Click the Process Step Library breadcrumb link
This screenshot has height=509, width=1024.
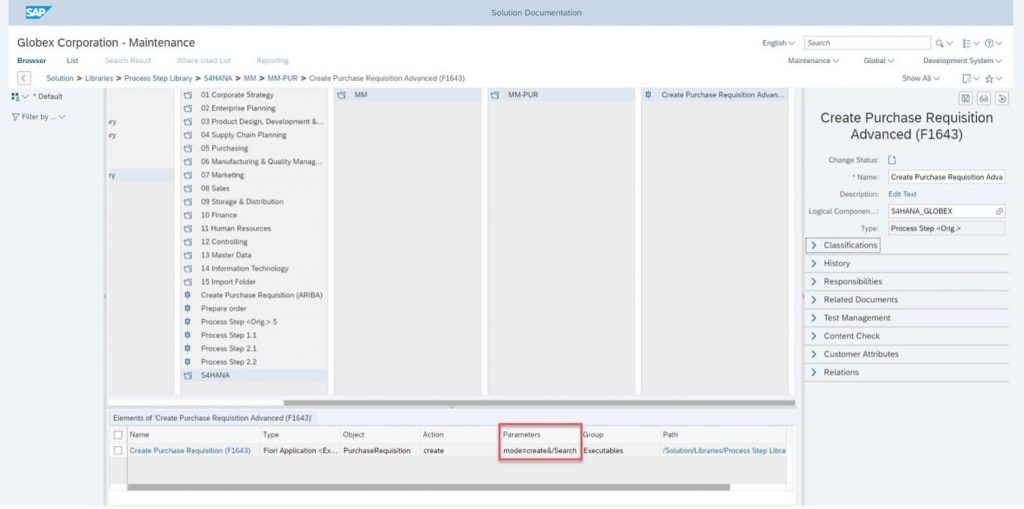pos(158,78)
